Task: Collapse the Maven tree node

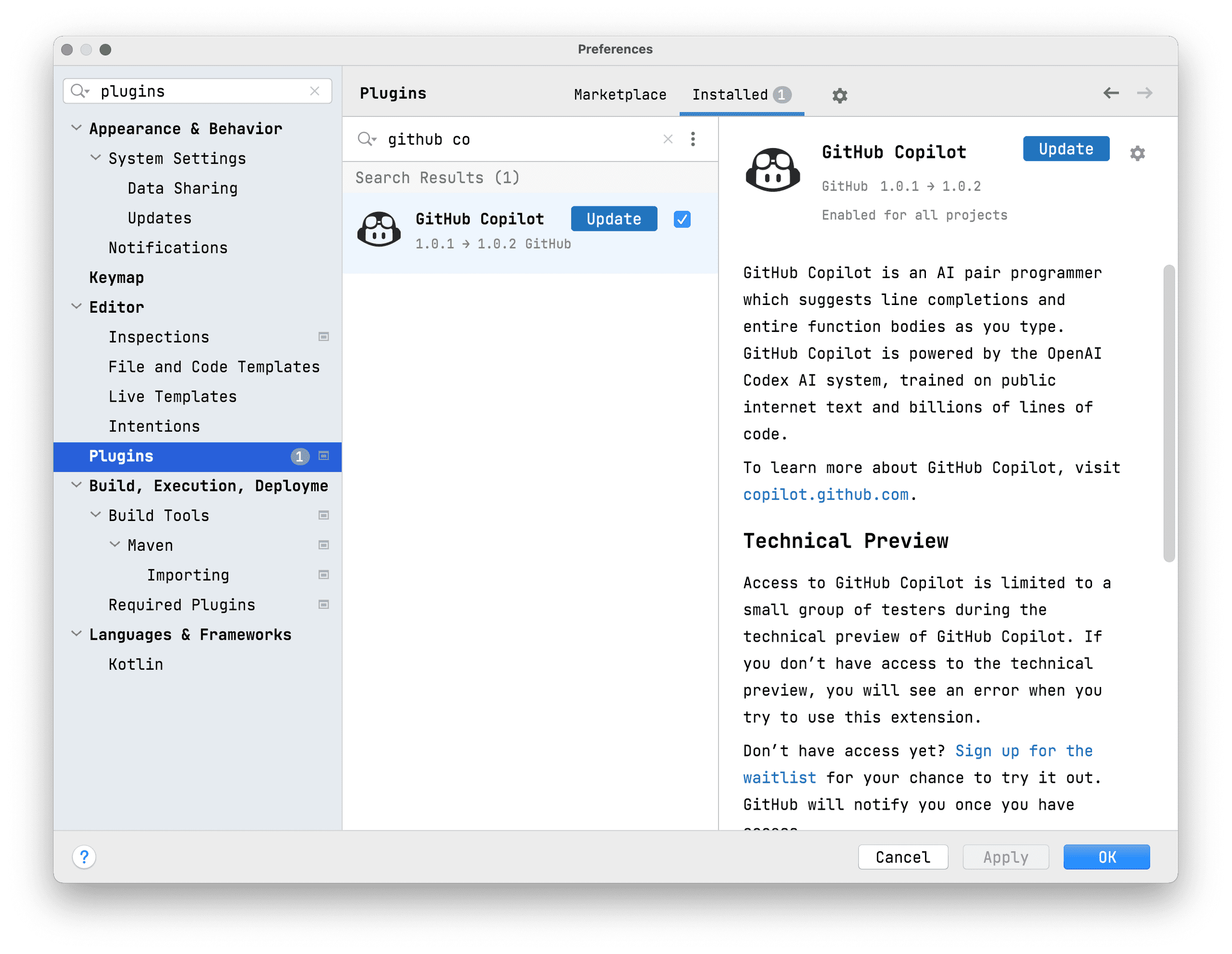Action: 115,545
